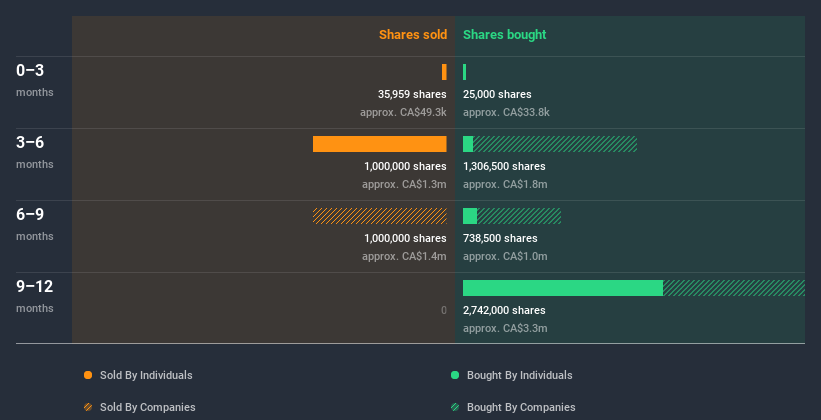Select the Bought By Companies legend label

pos(521,407)
